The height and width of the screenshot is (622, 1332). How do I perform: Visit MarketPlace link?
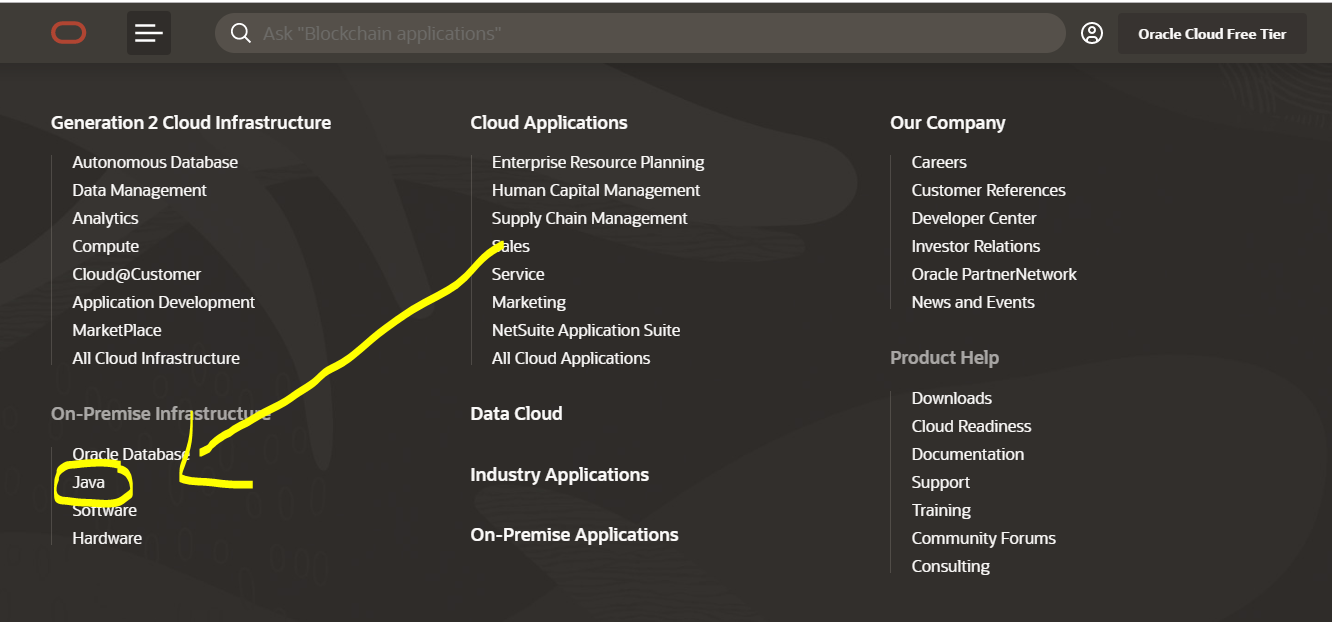pyautogui.click(x=117, y=330)
